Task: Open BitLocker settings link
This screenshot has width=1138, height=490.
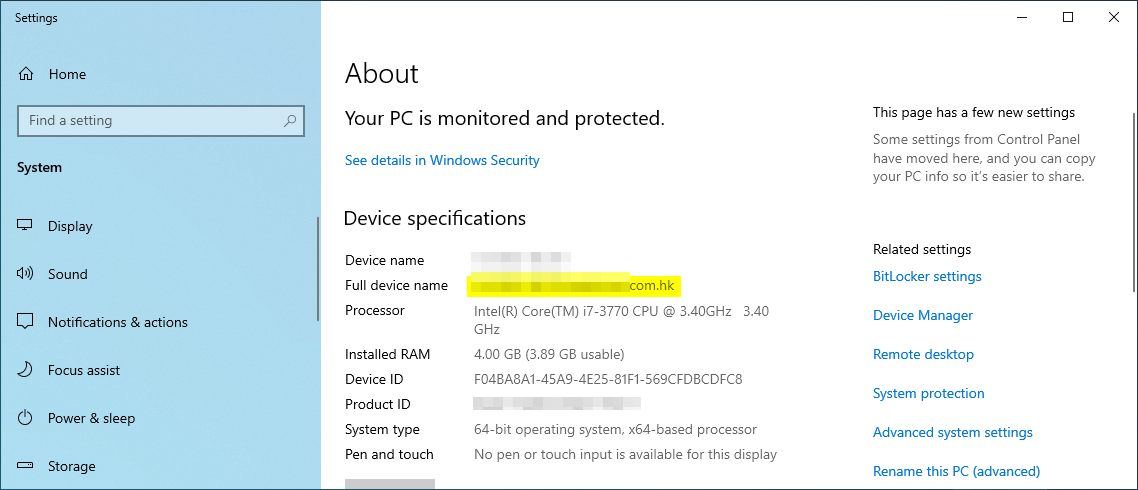Action: click(x=927, y=276)
